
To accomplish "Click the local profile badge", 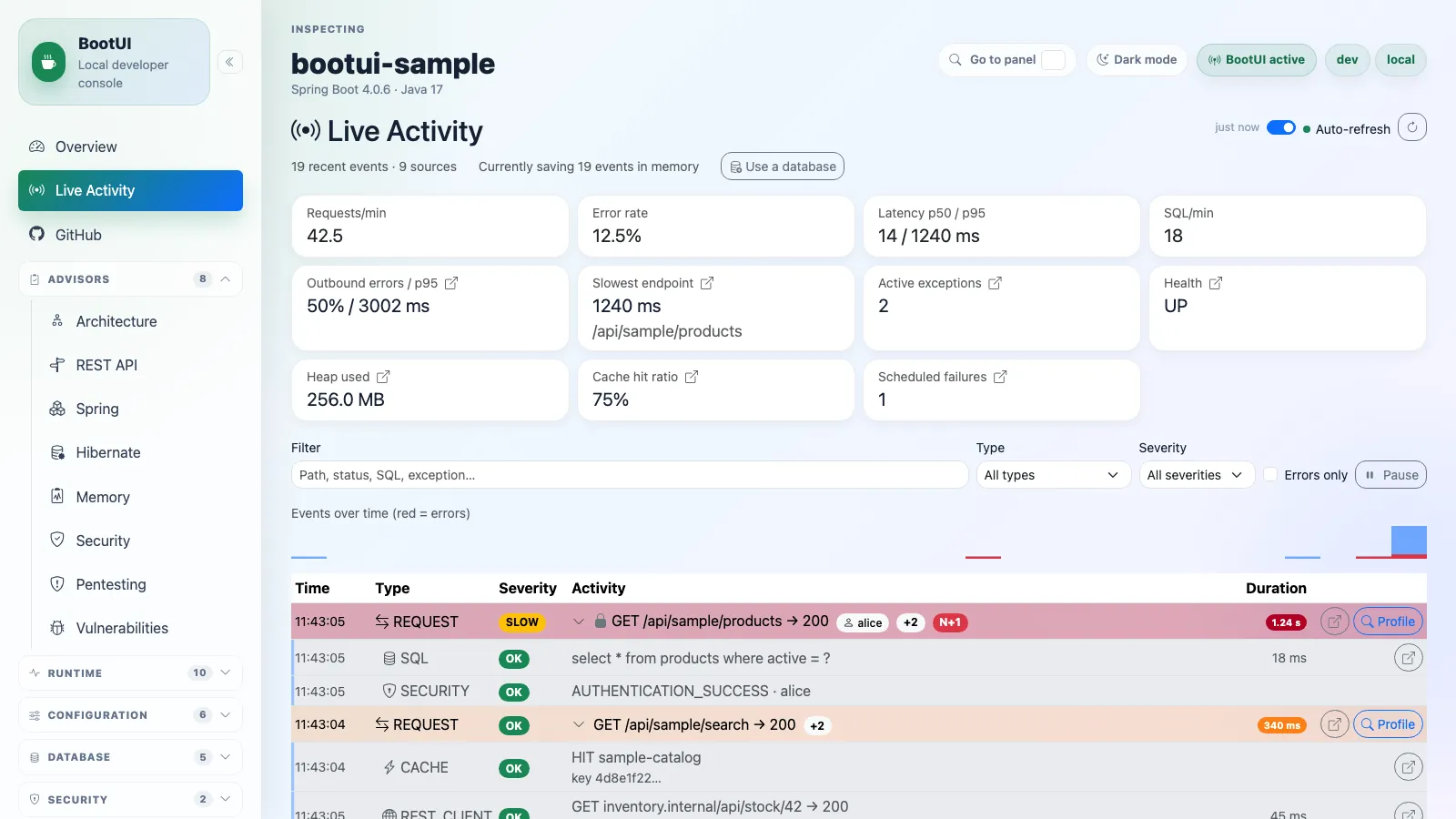I will point(1400,60).
